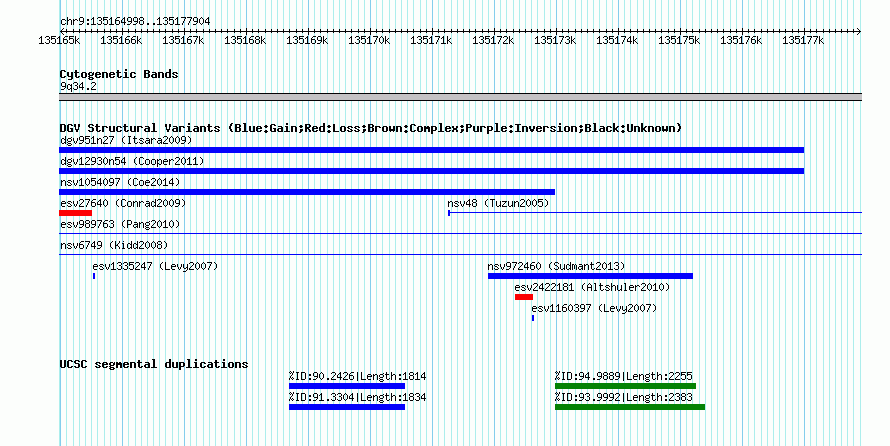Click the nsv972460 (Sudmant2013) blue bar
Image resolution: width=890 pixels, height=446 pixels.
590,276
